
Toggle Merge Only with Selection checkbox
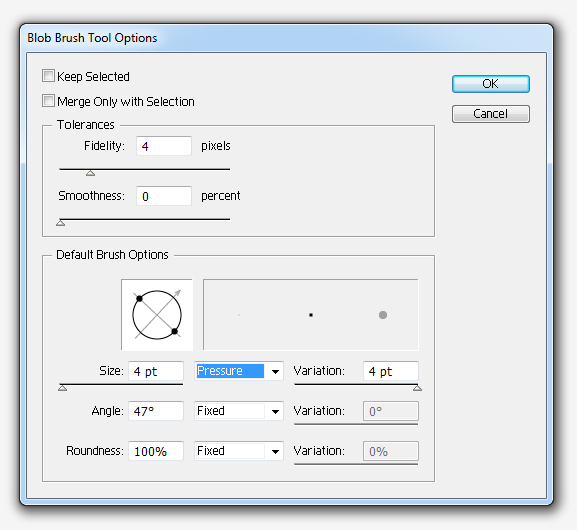[x=48, y=101]
